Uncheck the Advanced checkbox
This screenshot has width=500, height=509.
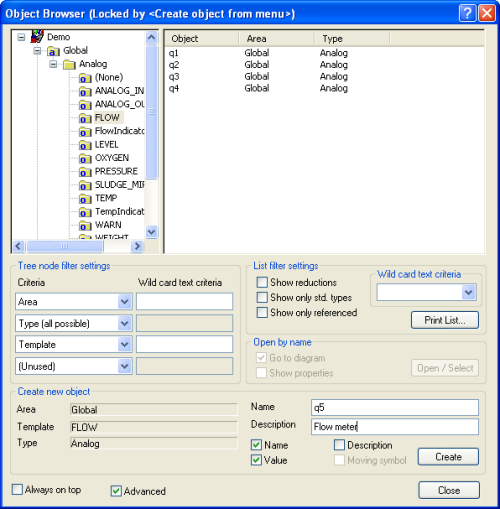pos(116,491)
